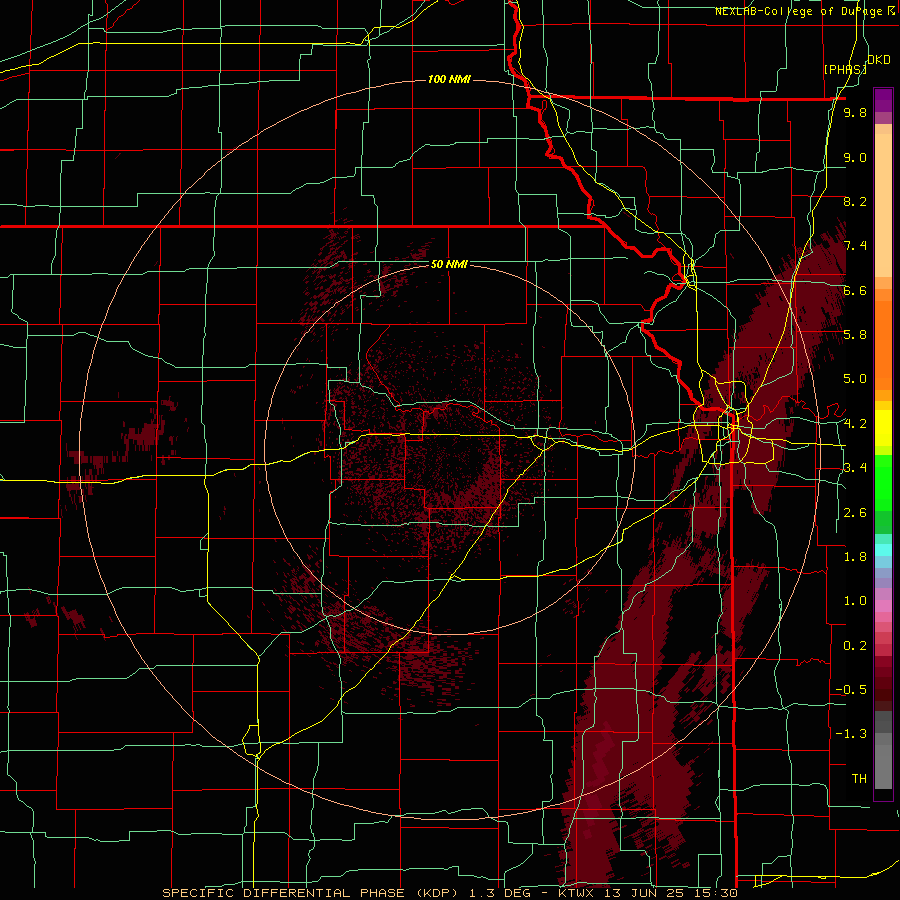Click the 50 NMI range ring label

tap(449, 264)
